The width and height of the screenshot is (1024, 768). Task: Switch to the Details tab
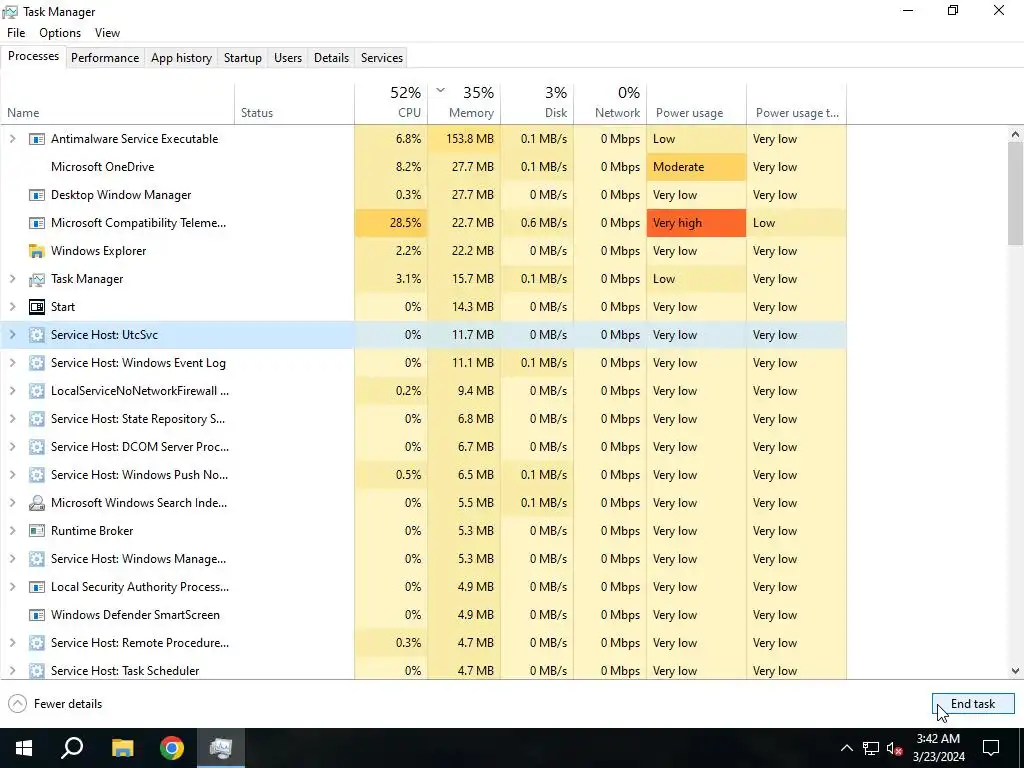[331, 58]
